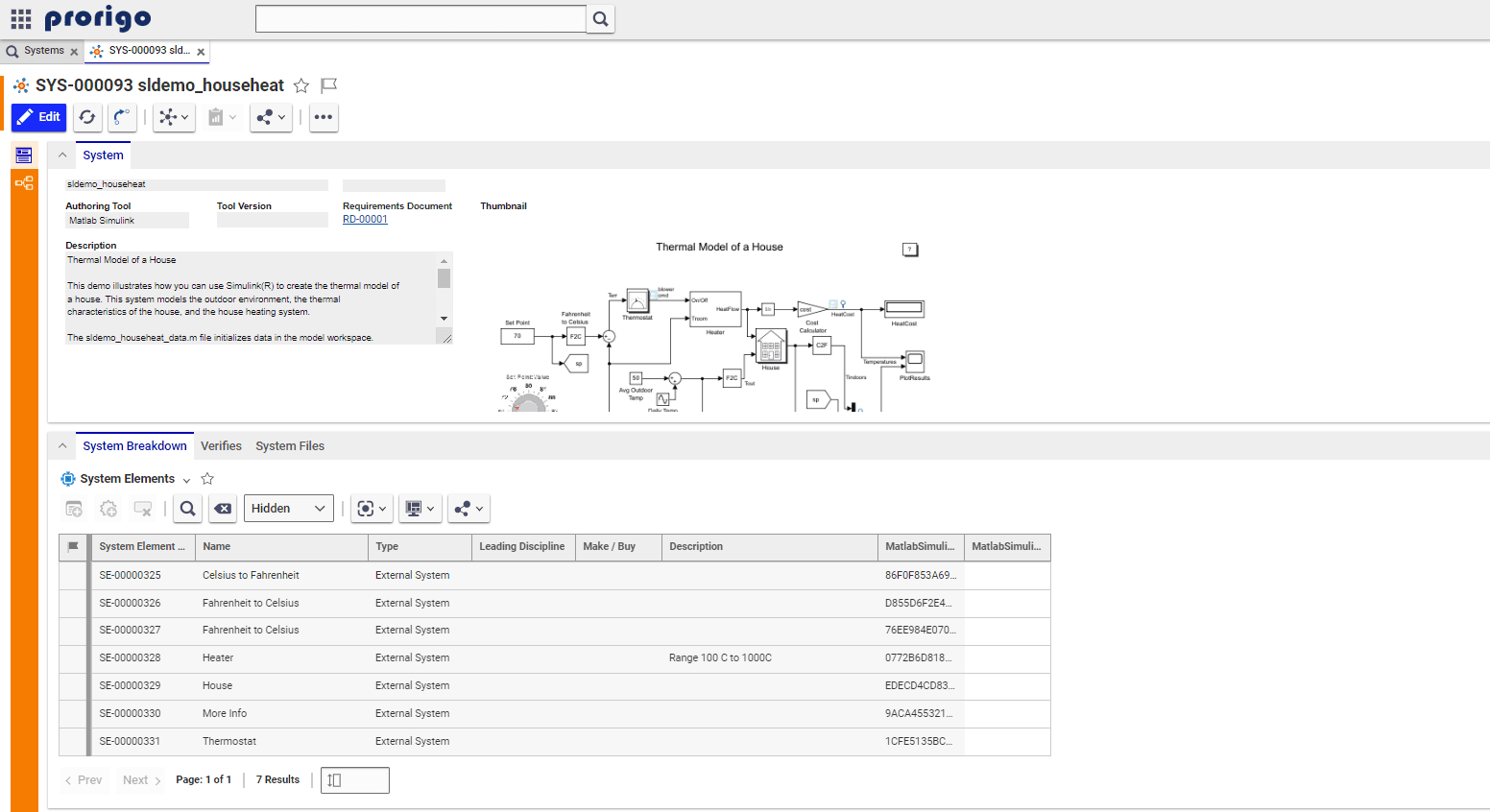Refresh the system record
Image resolution: width=1490 pixels, height=812 pixels.
click(87, 117)
